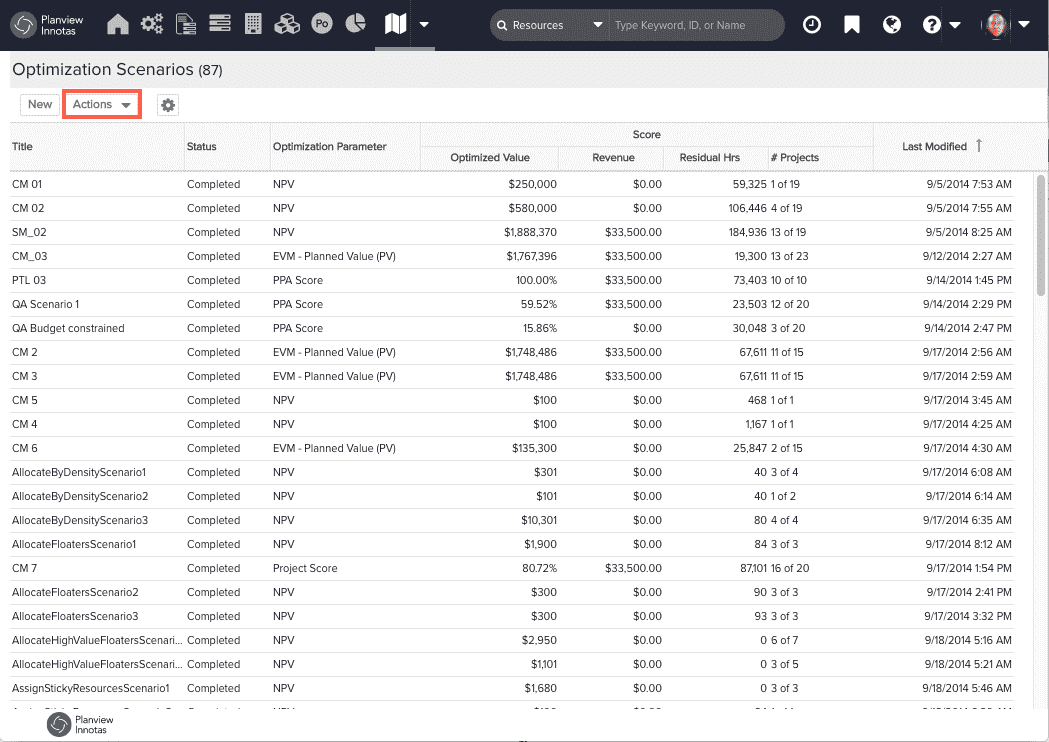This screenshot has height=742, width=1049.
Task: Select the QA Budget constrained scenario
Action: pos(68,329)
